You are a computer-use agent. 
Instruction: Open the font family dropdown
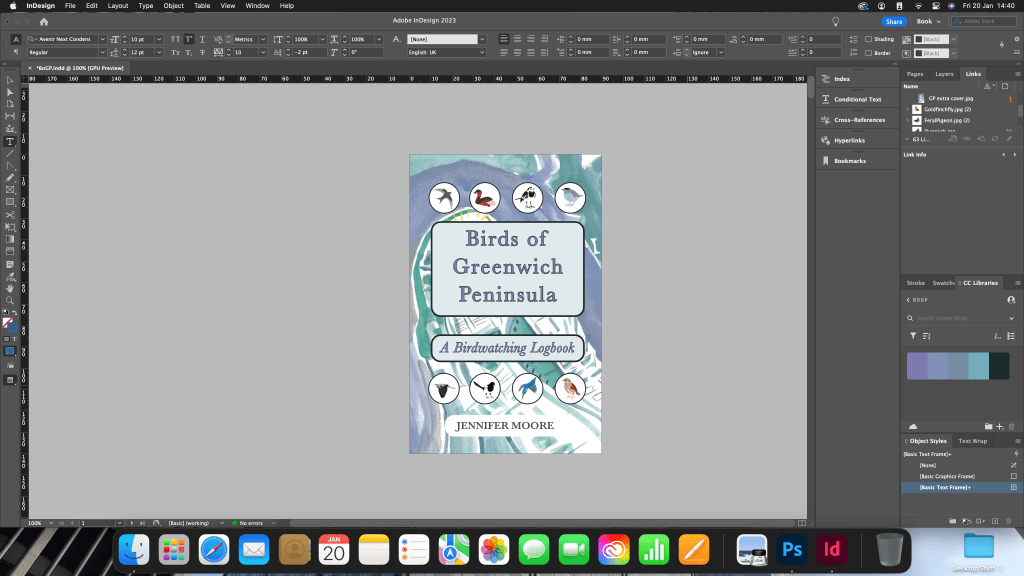click(101, 39)
